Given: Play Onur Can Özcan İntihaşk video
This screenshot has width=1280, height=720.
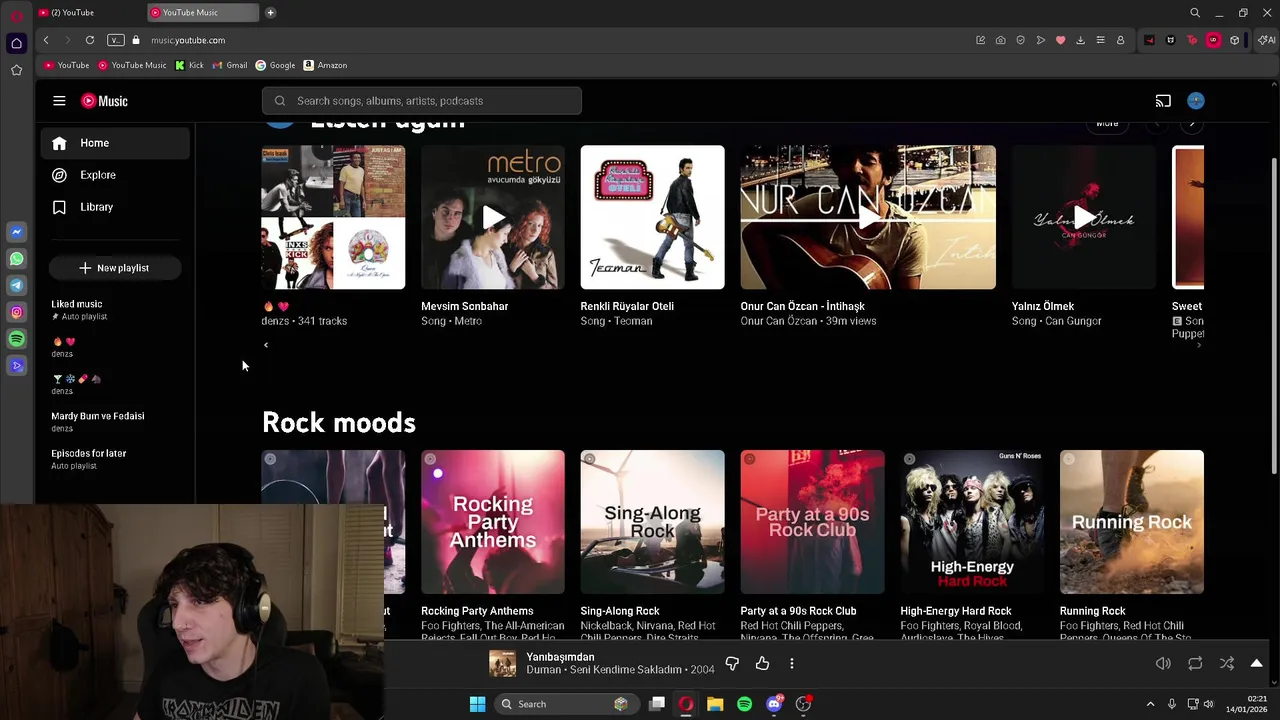Looking at the screenshot, I should (868, 218).
